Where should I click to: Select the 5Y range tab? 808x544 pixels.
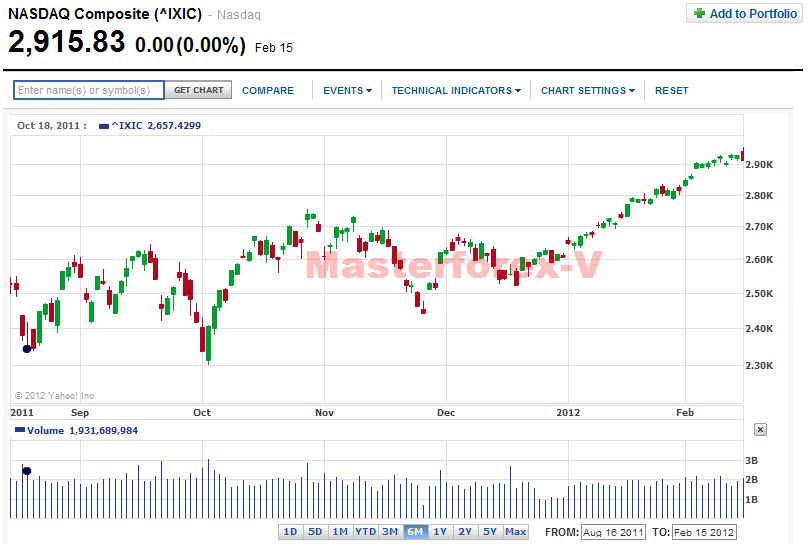(x=490, y=532)
